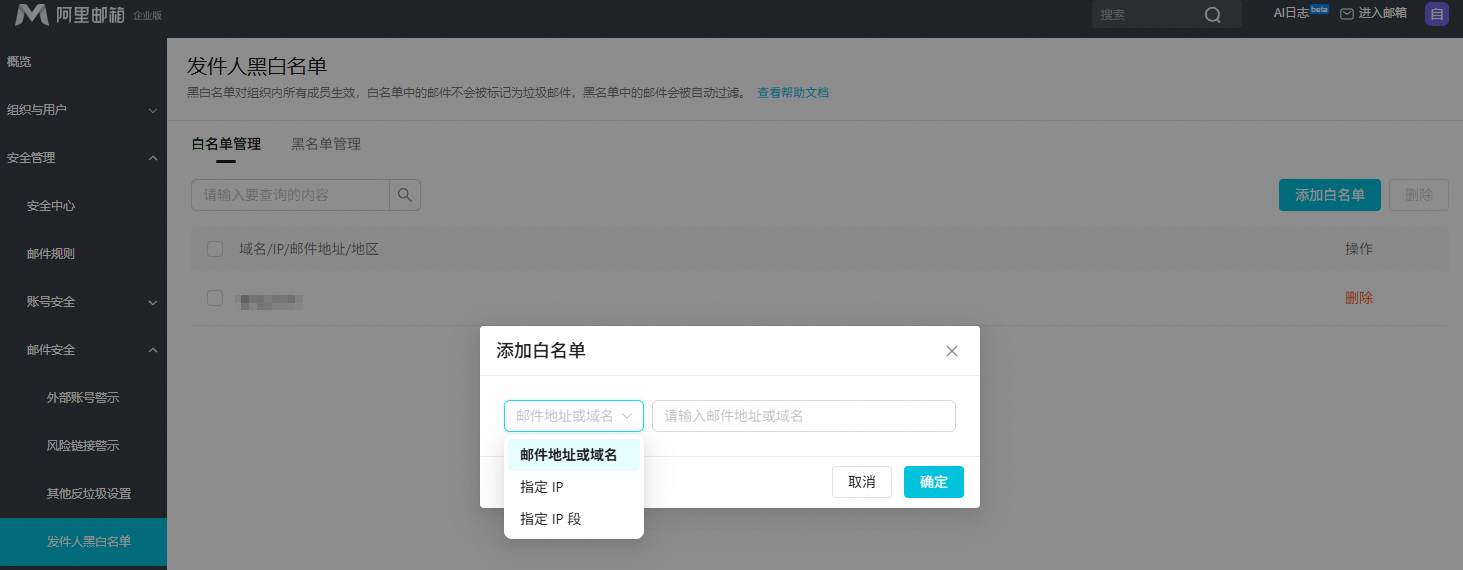Click the whitelist query search icon
This screenshot has width=1463, height=570.
point(405,195)
